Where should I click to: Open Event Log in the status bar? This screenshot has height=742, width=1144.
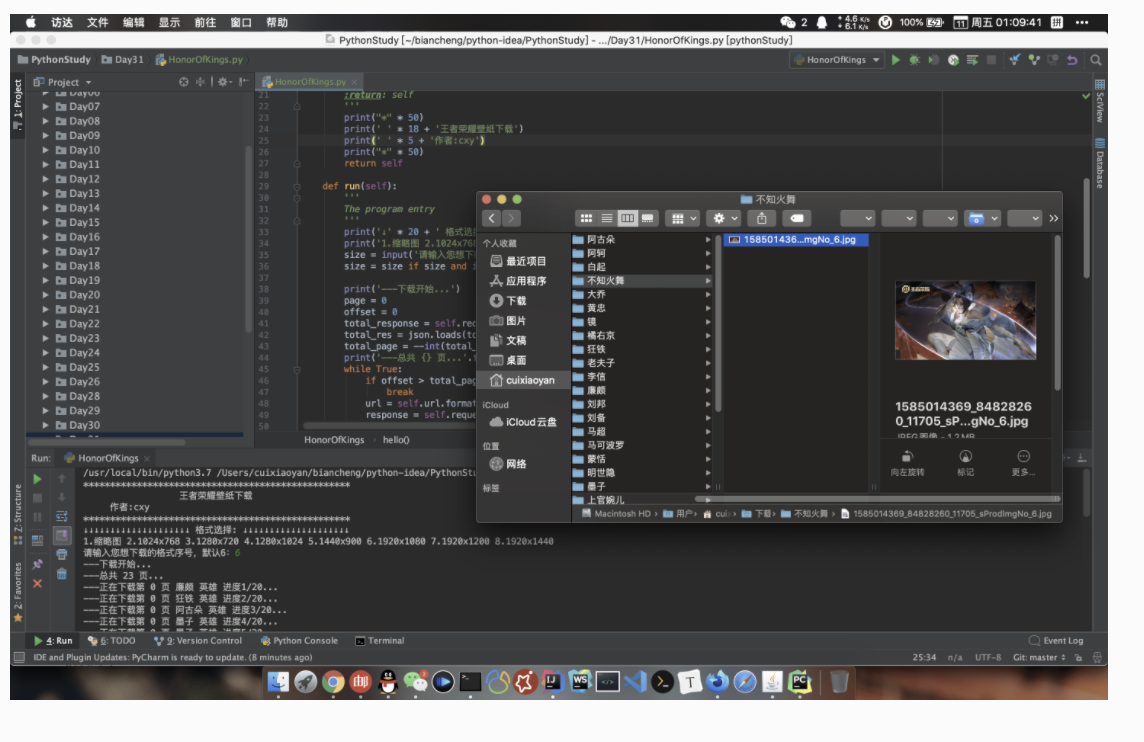tap(1056, 641)
